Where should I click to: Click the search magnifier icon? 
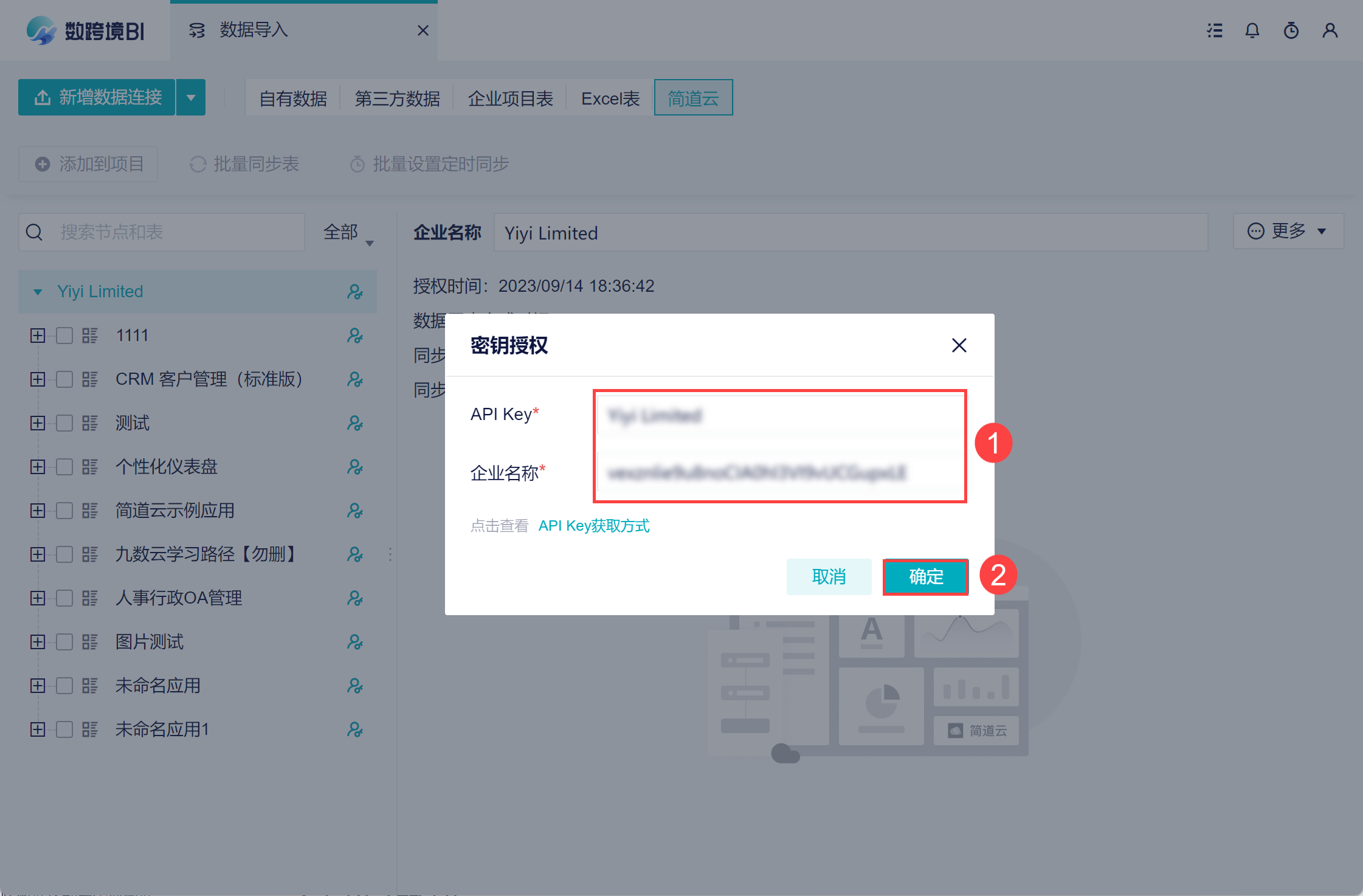[x=35, y=232]
